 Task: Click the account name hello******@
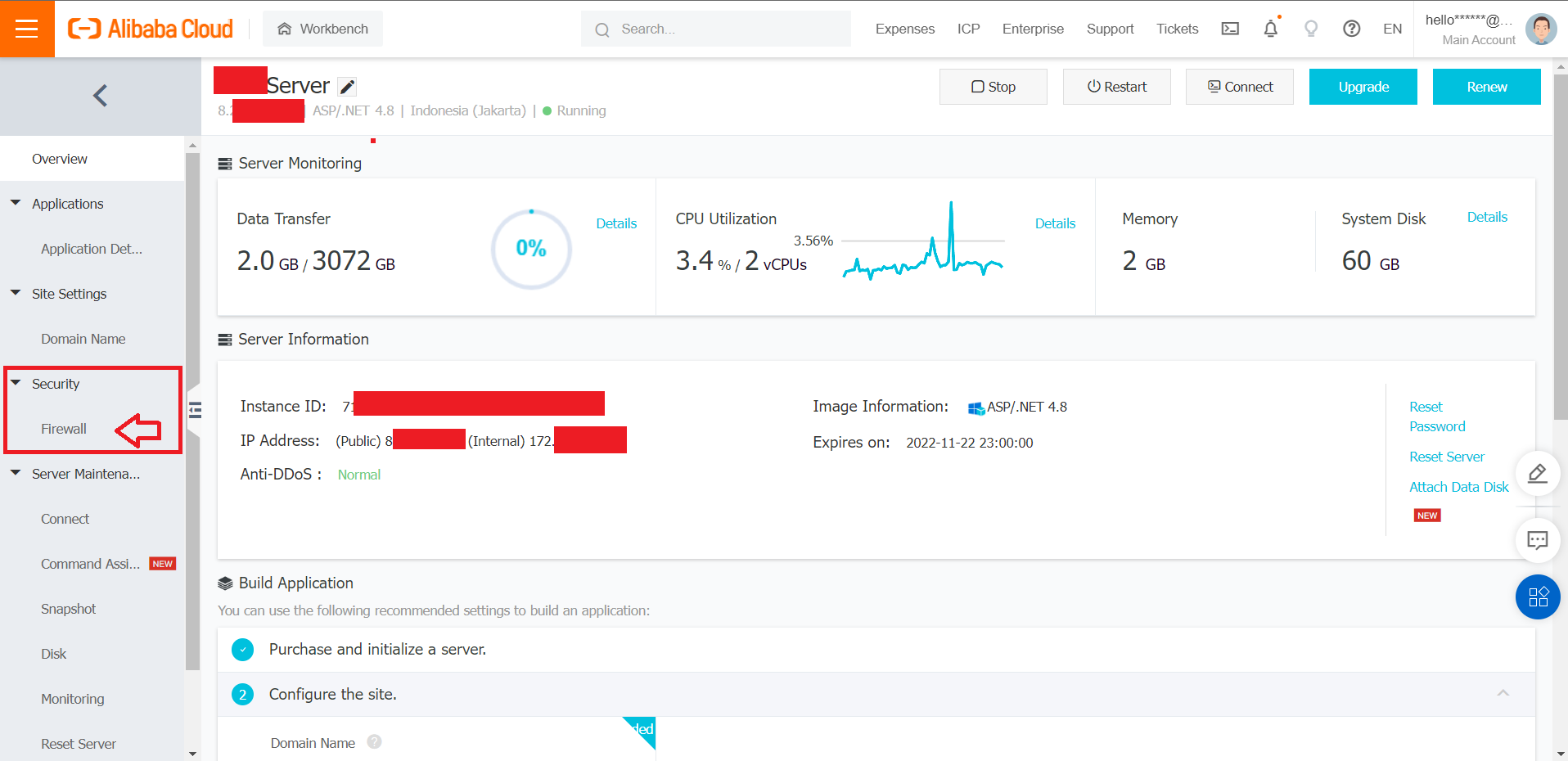pos(1468,20)
